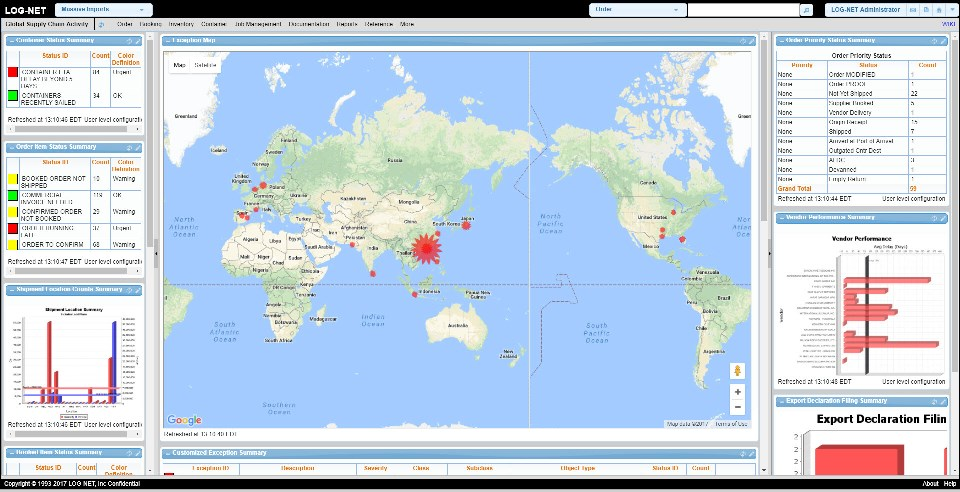Edit the Export Declaration Filing Summary panel
Viewport: 960px width, 492px height.
tap(943, 401)
